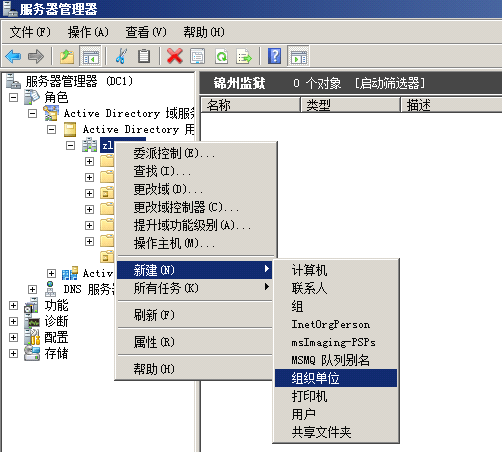The image size is (502, 452).
Task: Click the blue back arrow icon
Action: point(13,56)
